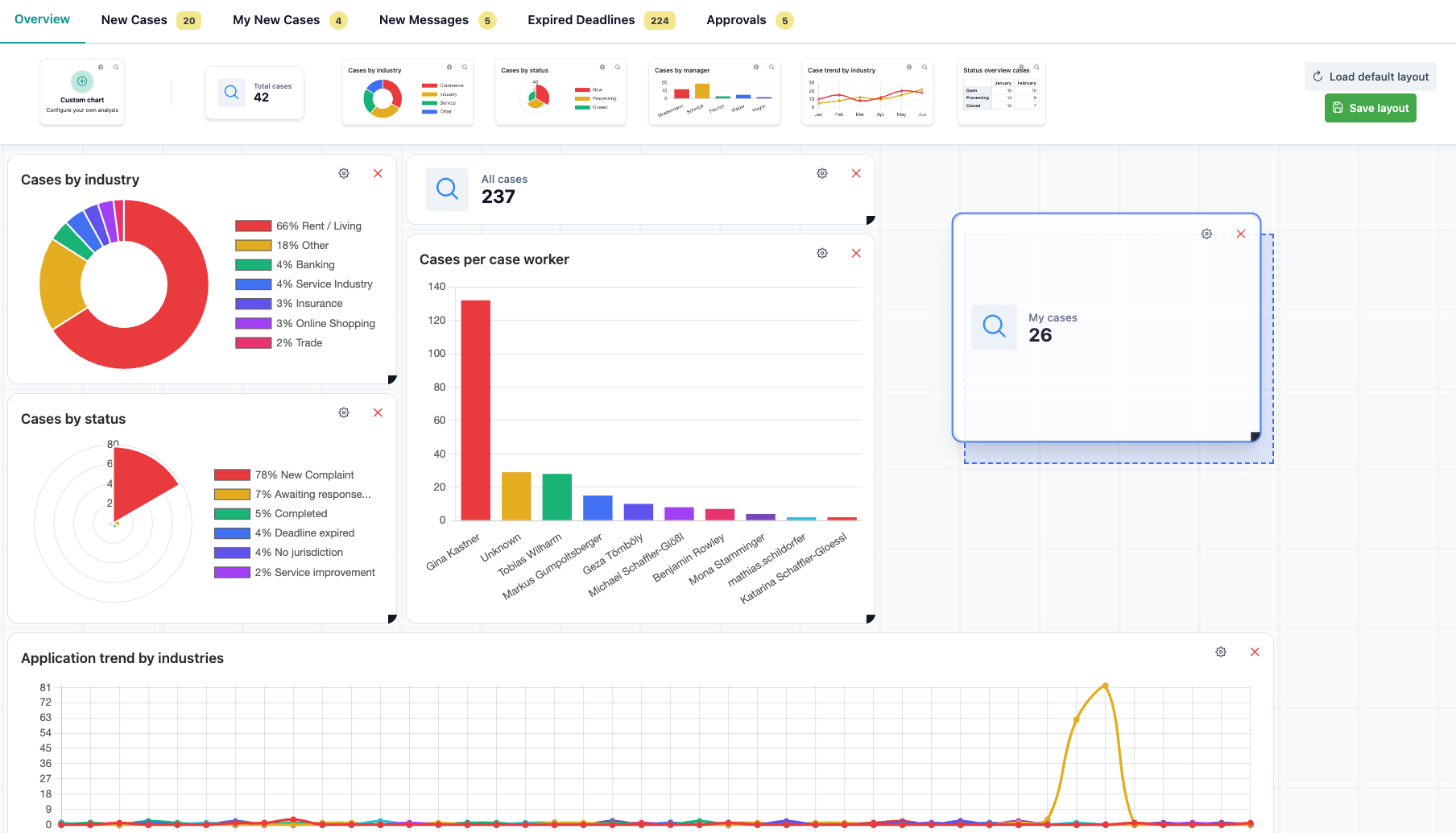The image size is (1456, 833).
Task: Remove the Cases by industry widget with red X
Action: tap(378, 173)
